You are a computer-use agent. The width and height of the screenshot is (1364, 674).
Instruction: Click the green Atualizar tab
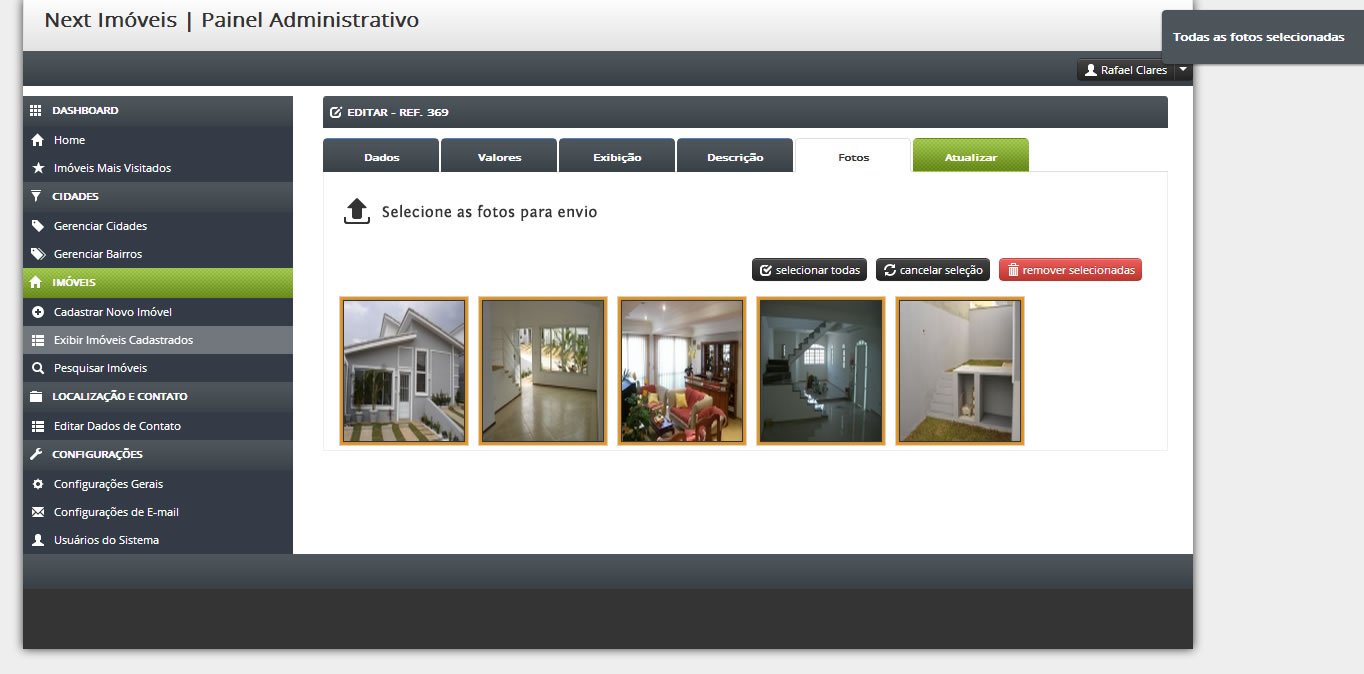[x=971, y=156]
